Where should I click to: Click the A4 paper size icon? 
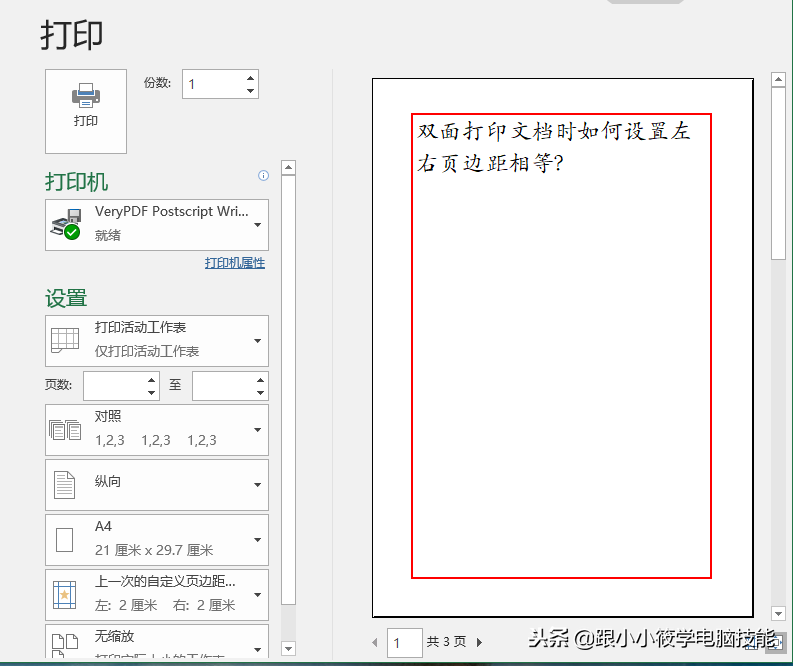(65, 540)
